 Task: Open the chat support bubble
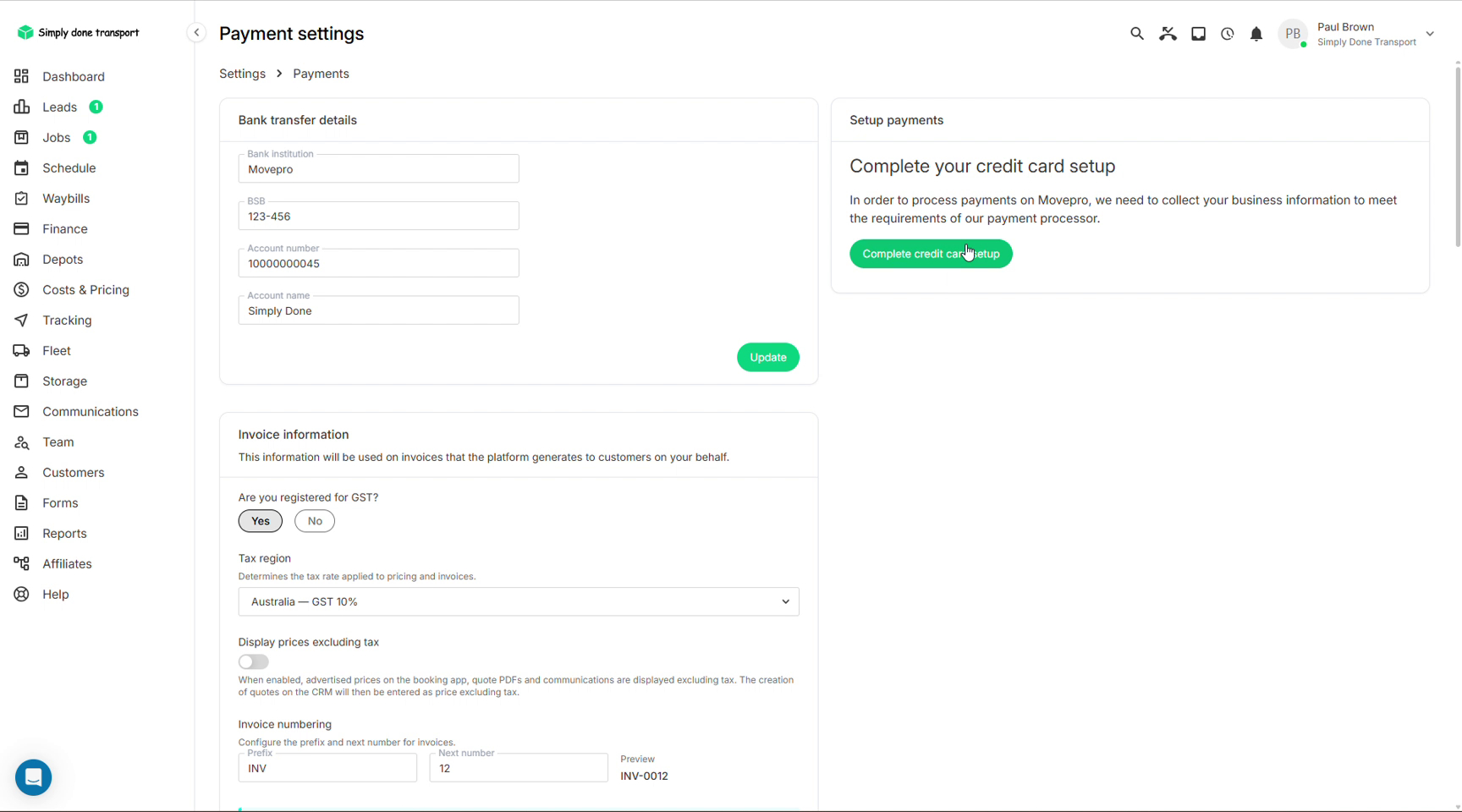(x=34, y=777)
